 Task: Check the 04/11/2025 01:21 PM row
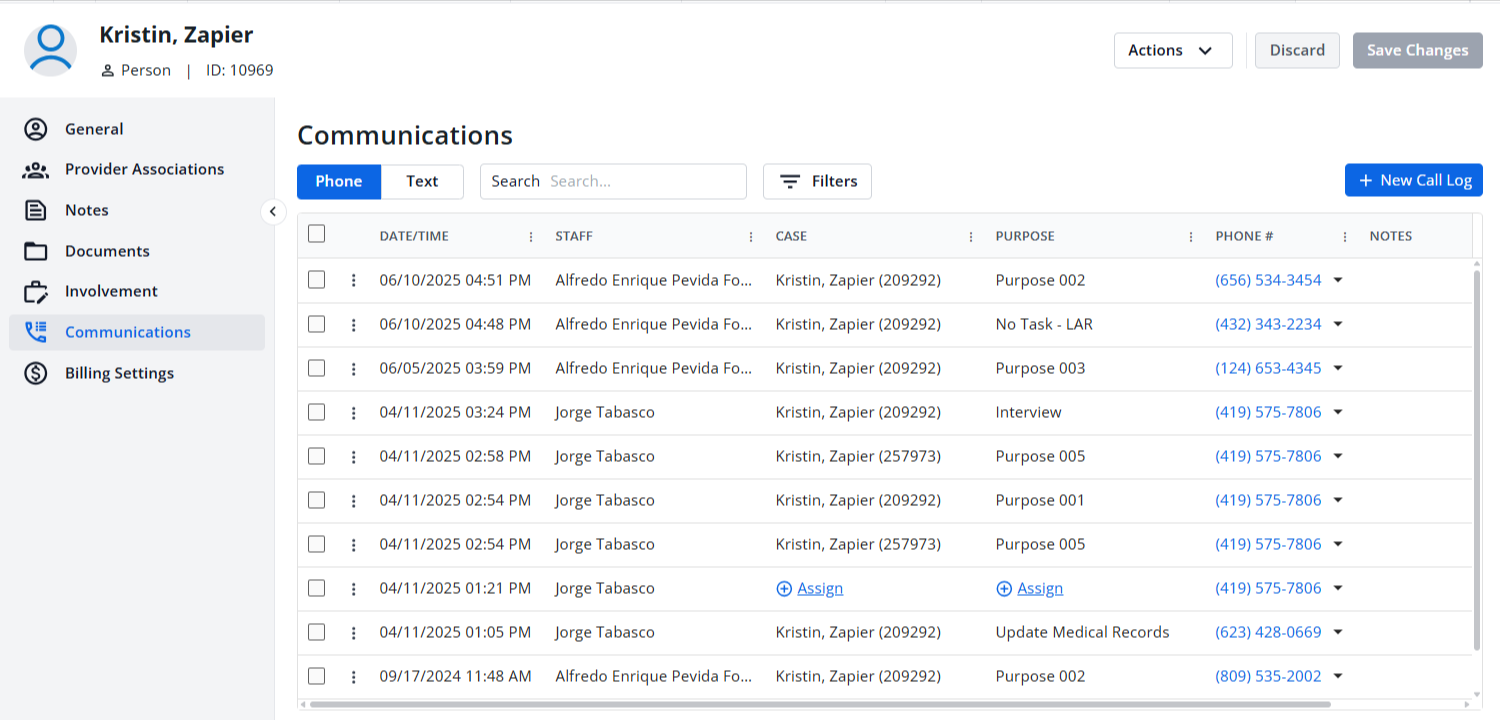317,588
